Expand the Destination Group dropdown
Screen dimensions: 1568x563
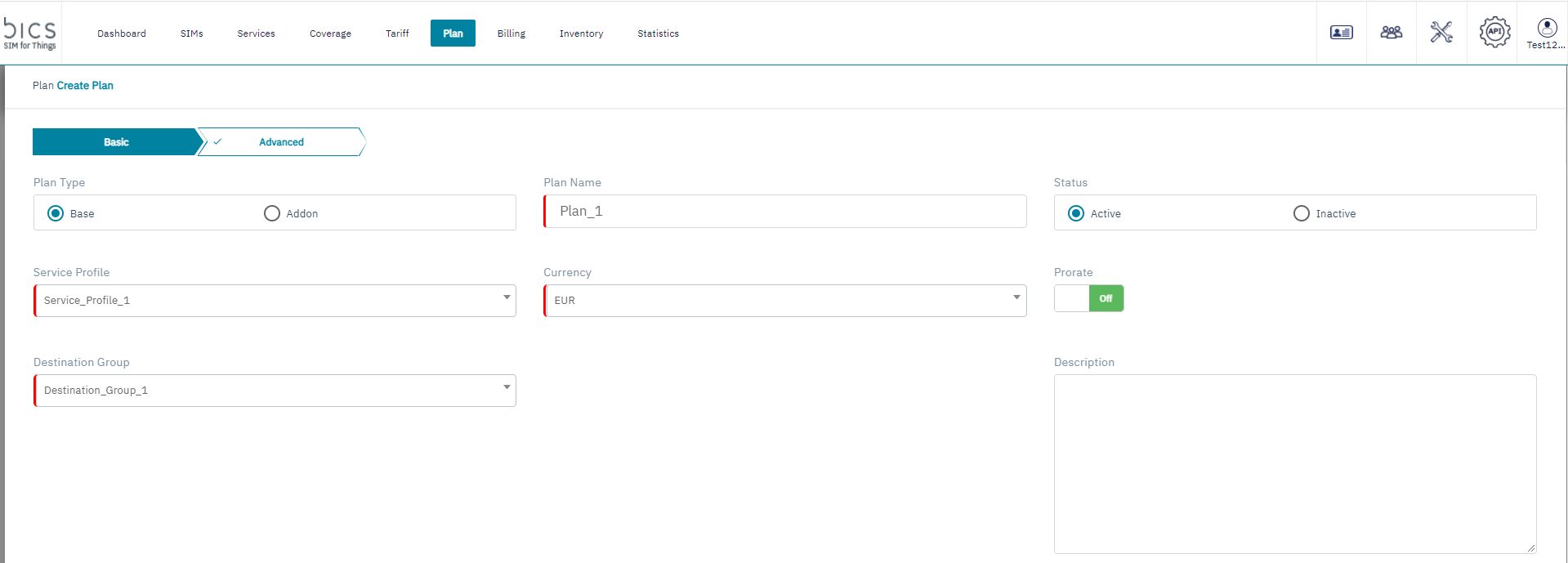coord(275,391)
